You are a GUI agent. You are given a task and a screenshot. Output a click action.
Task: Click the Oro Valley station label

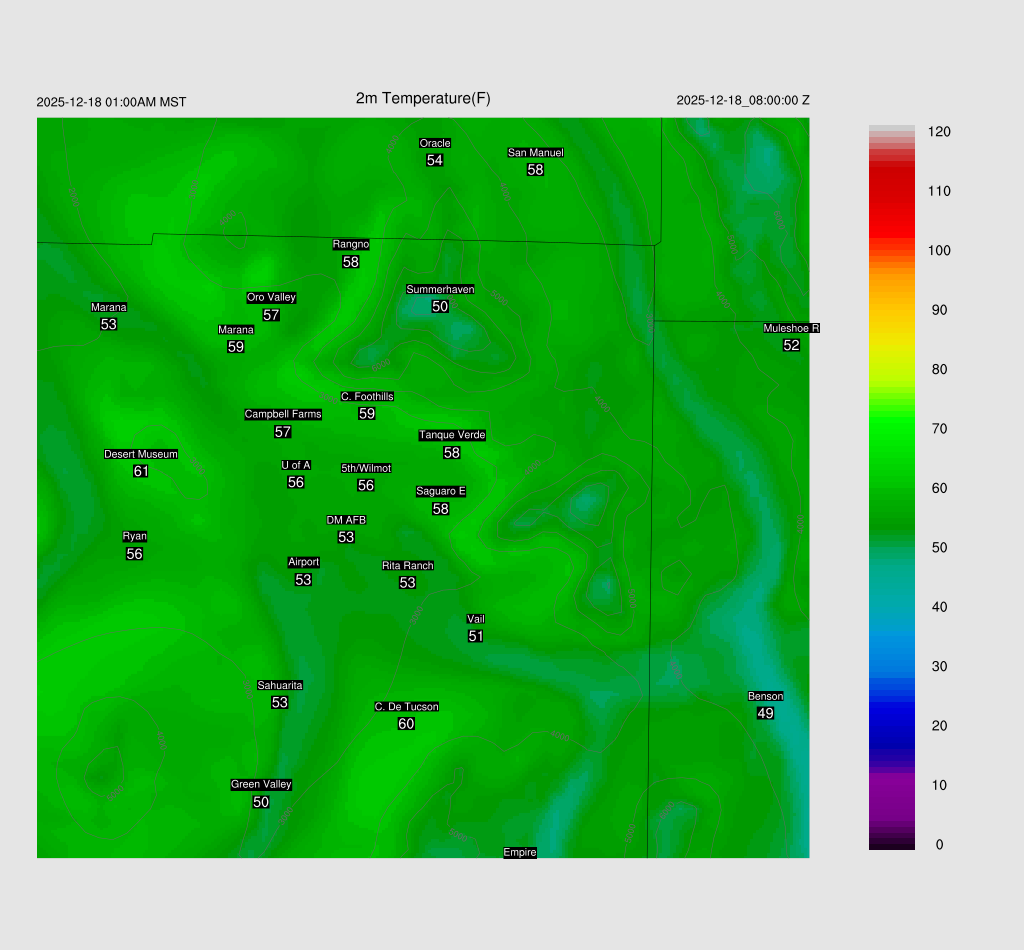(271, 298)
